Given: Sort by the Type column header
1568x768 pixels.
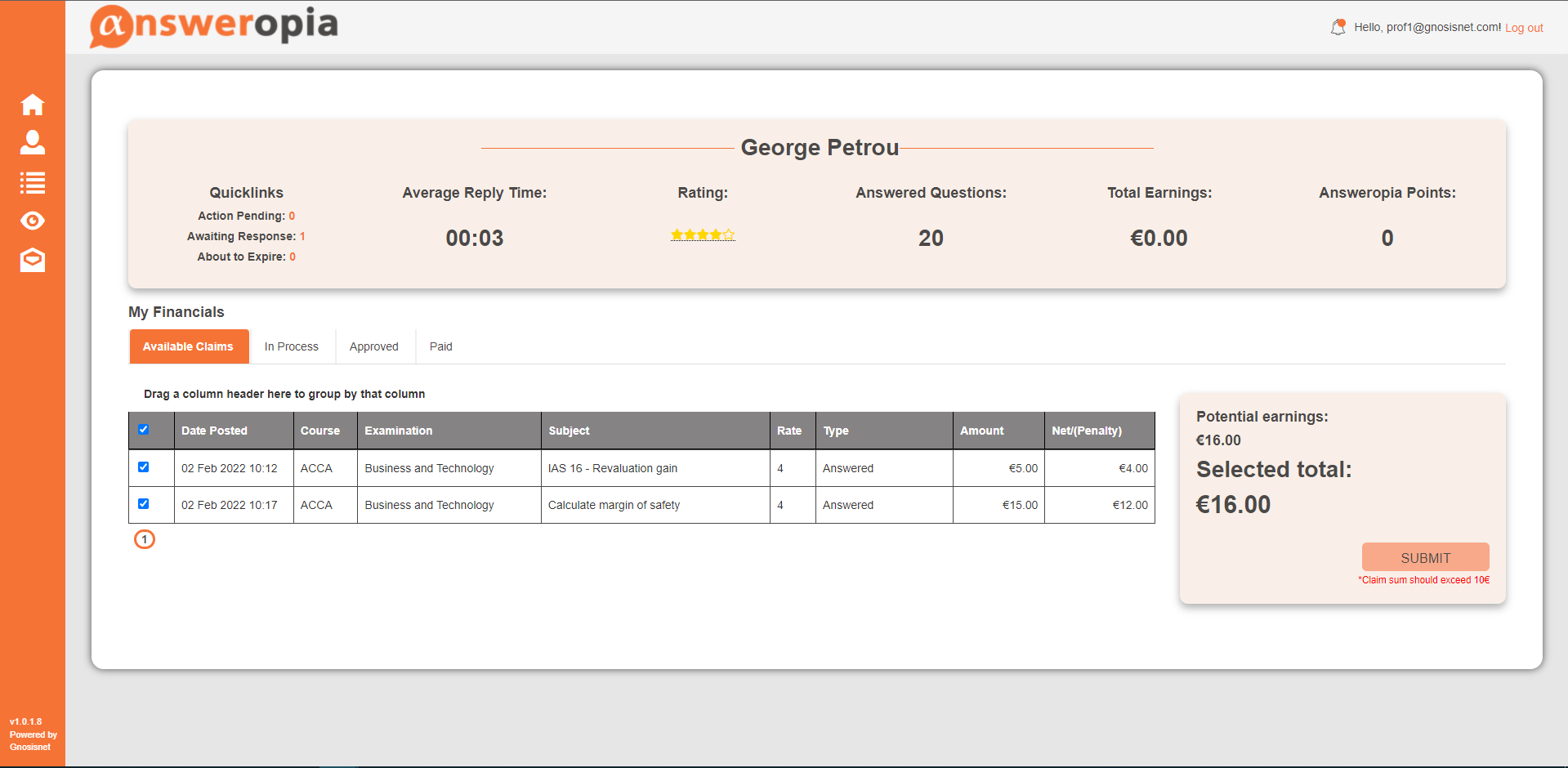Looking at the screenshot, I should (884, 431).
